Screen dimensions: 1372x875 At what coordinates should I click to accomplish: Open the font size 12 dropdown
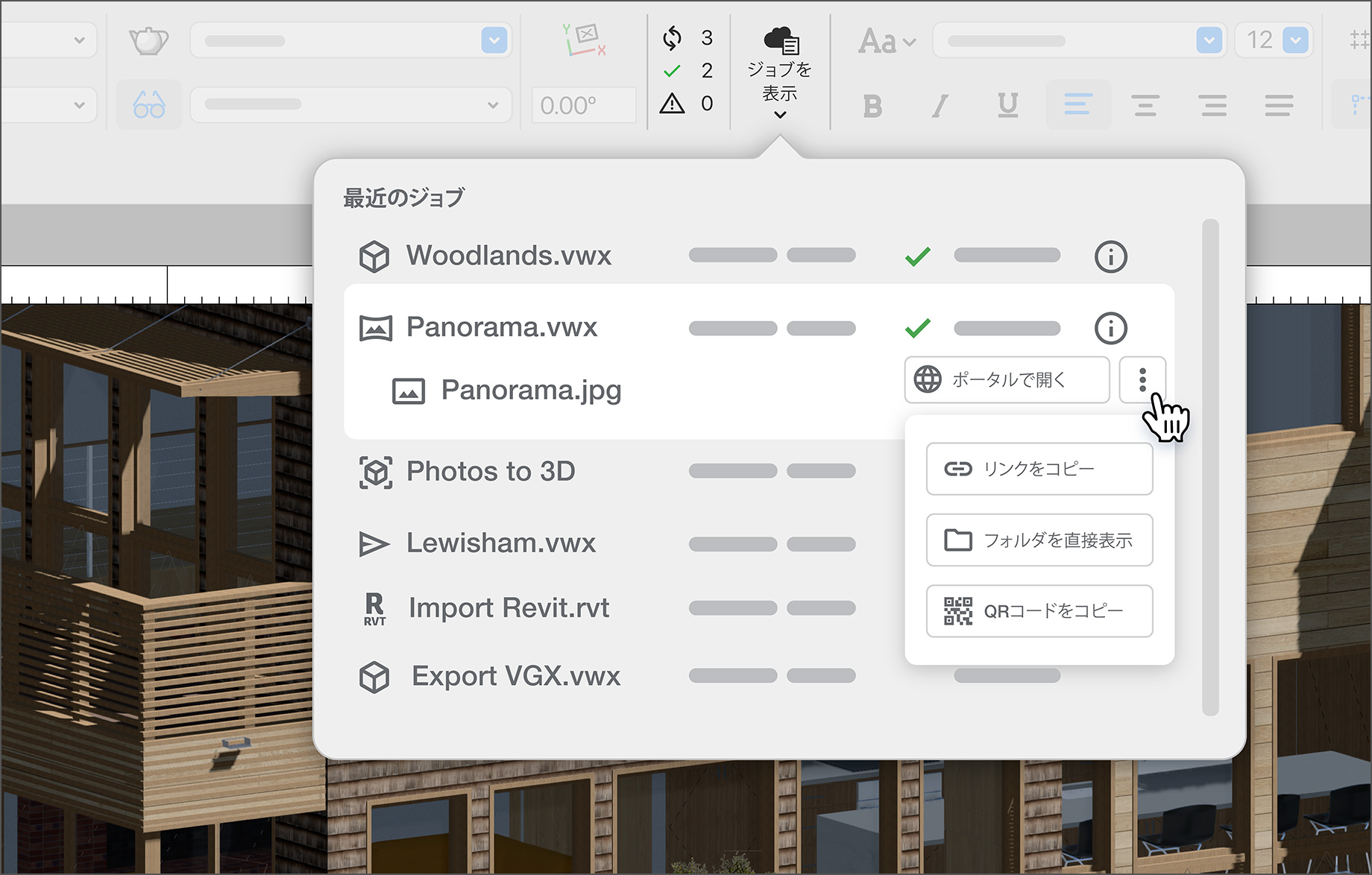(x=1295, y=40)
